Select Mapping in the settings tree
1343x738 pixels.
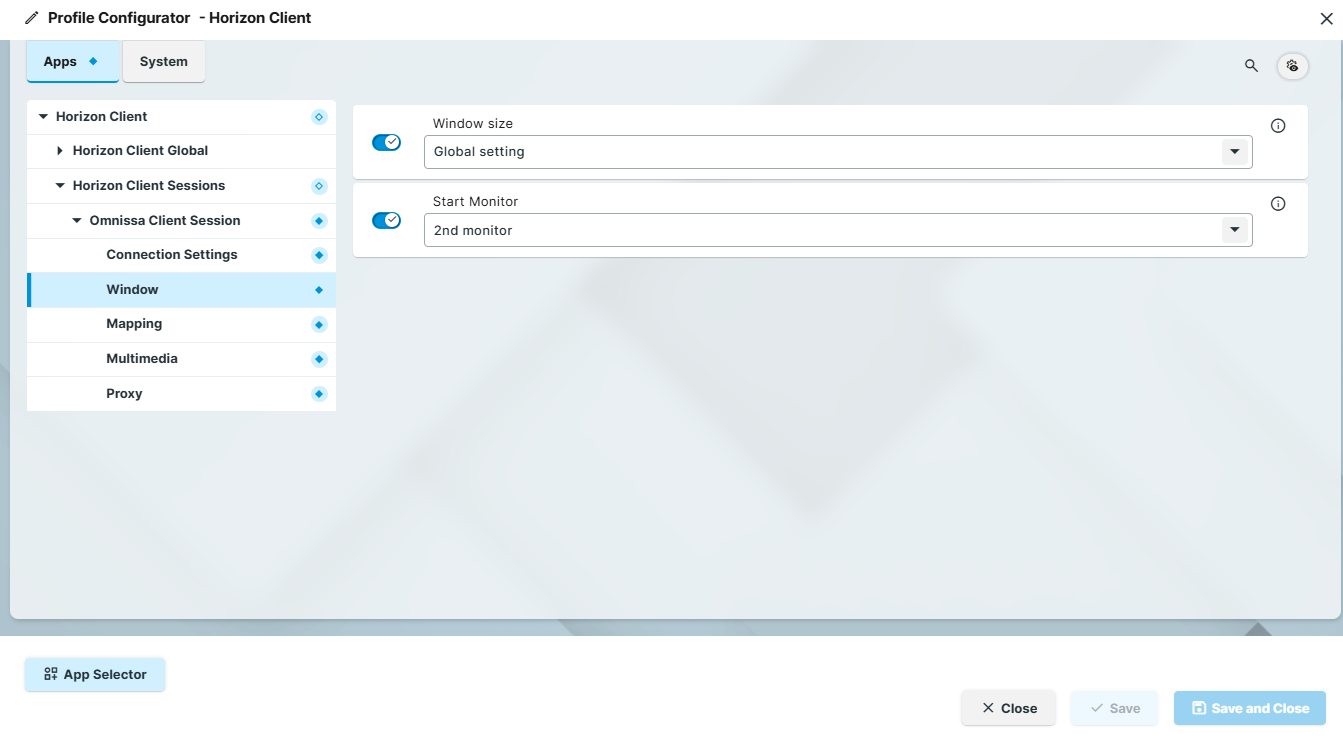point(135,324)
